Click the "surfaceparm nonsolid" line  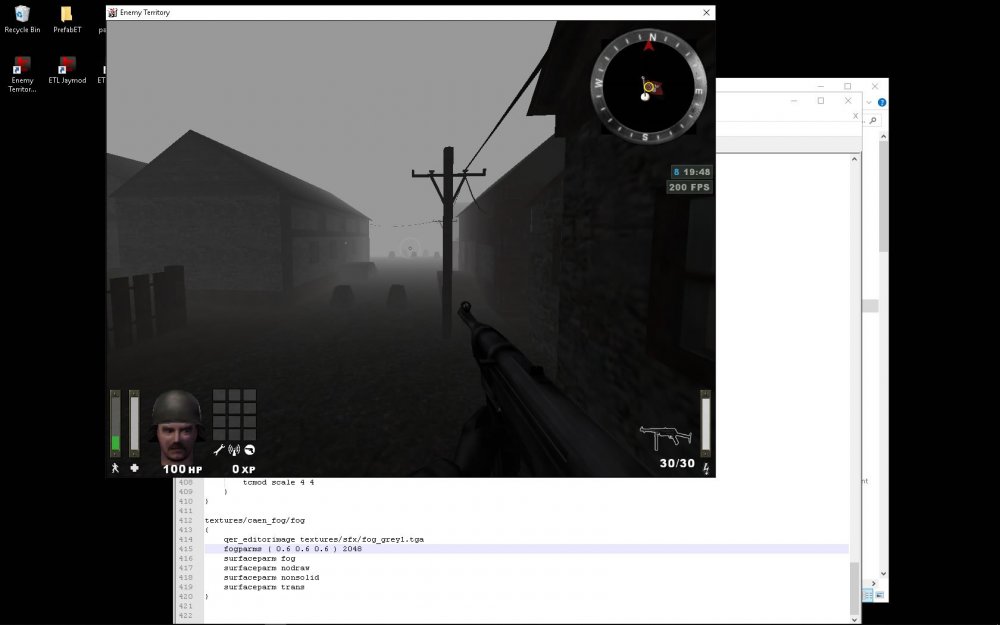pyautogui.click(x=272, y=578)
